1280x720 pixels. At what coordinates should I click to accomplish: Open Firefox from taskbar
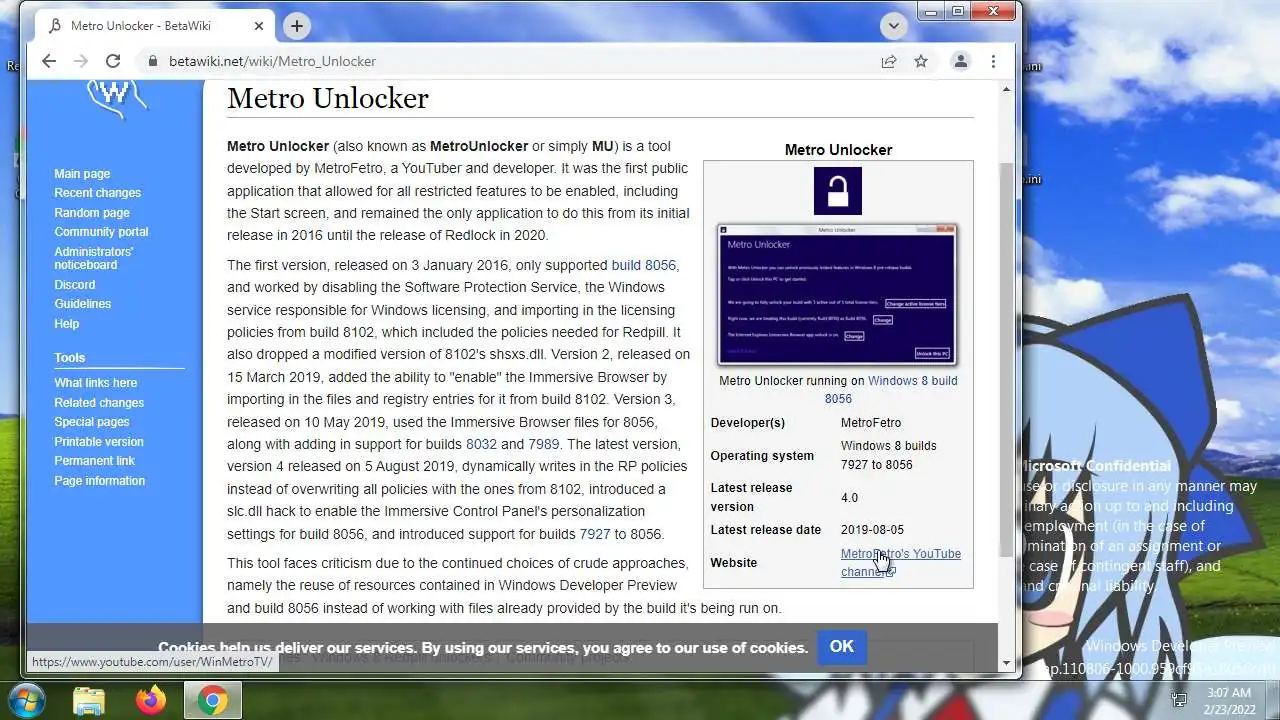click(x=151, y=701)
